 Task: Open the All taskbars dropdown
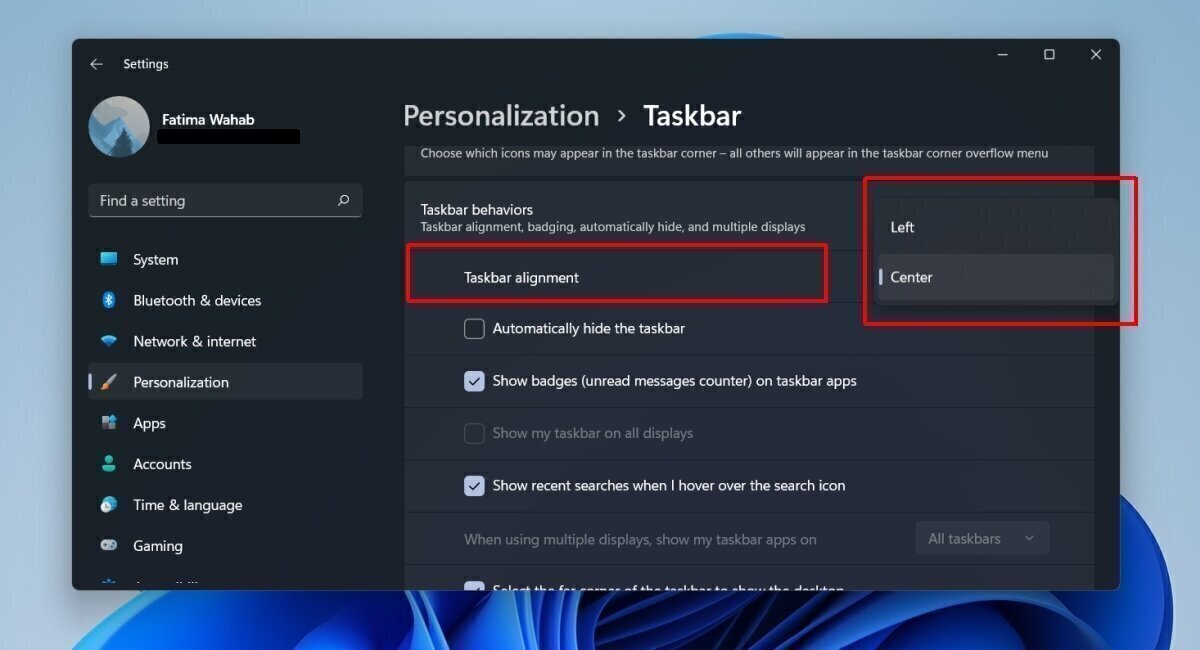[982, 538]
